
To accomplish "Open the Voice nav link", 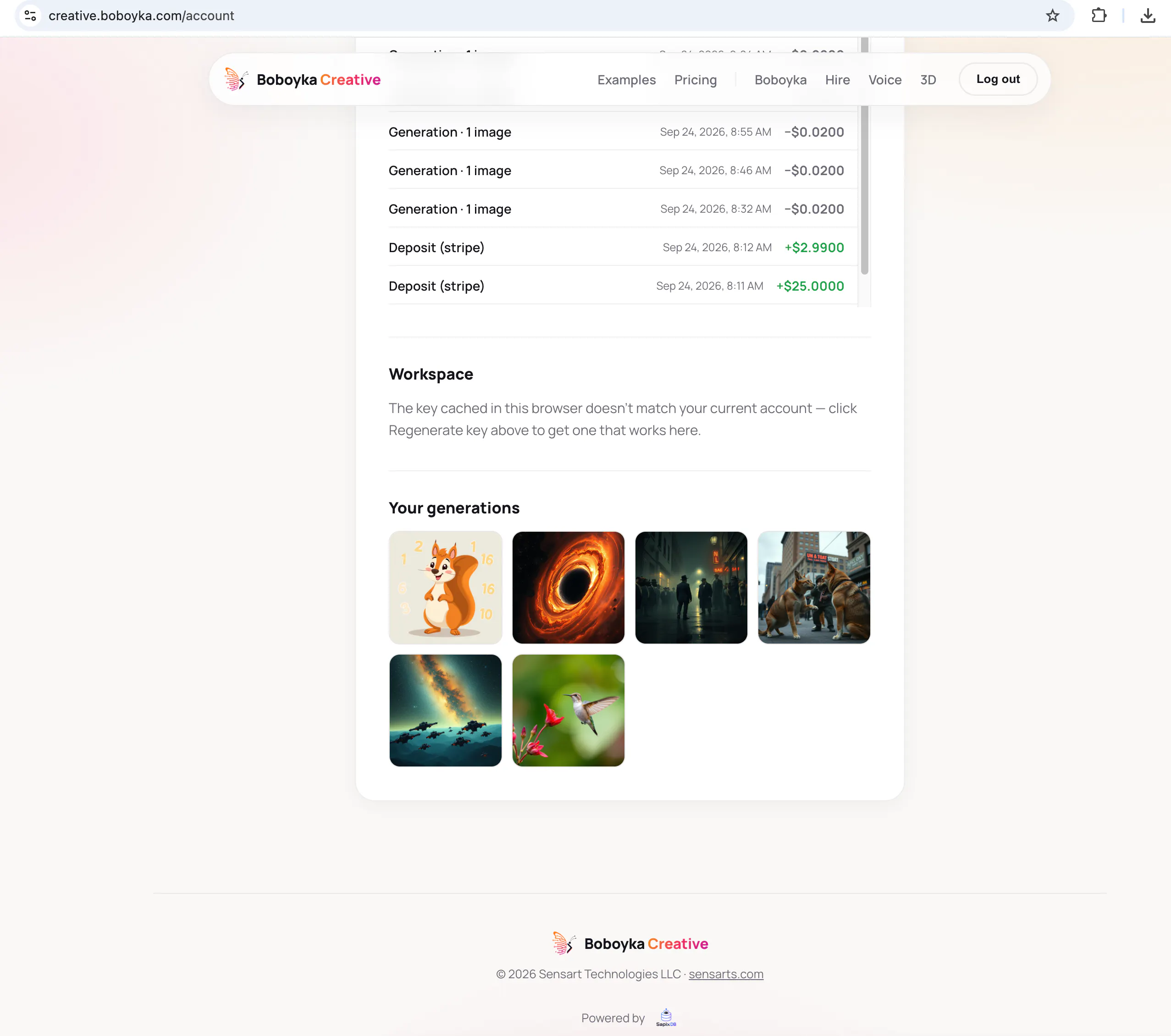I will pos(884,80).
